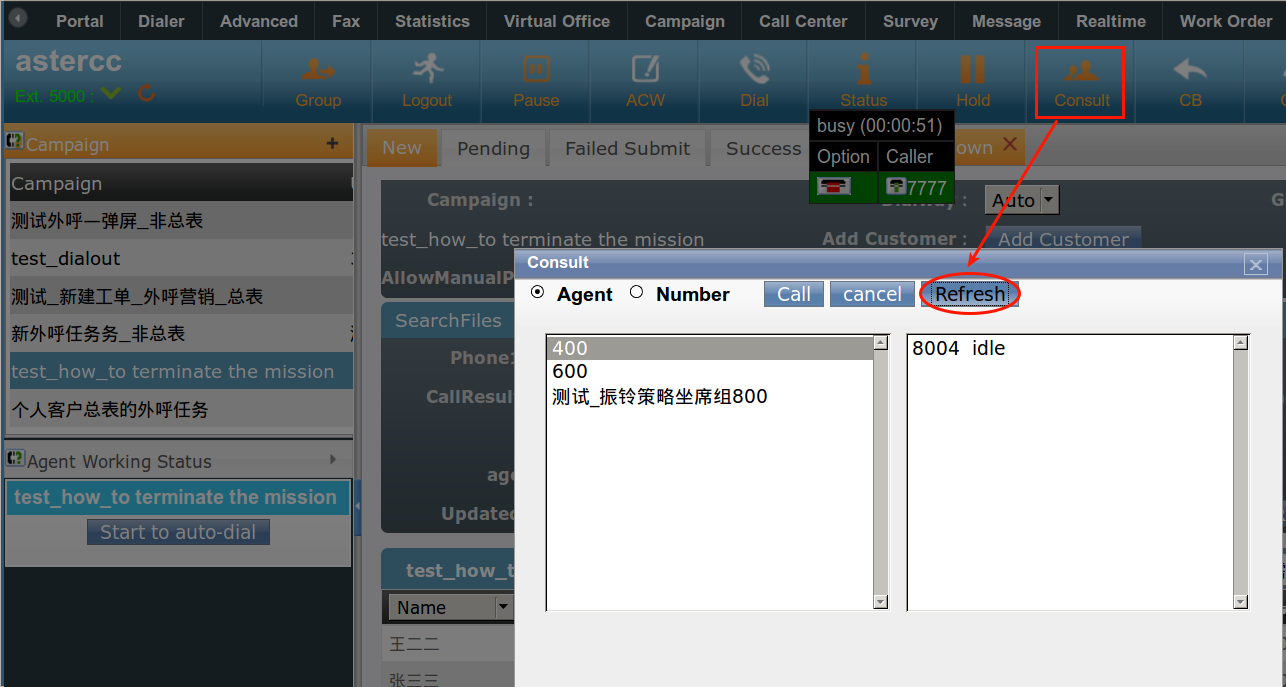Click the Group toolbar icon
1286x687 pixels.
(x=318, y=71)
